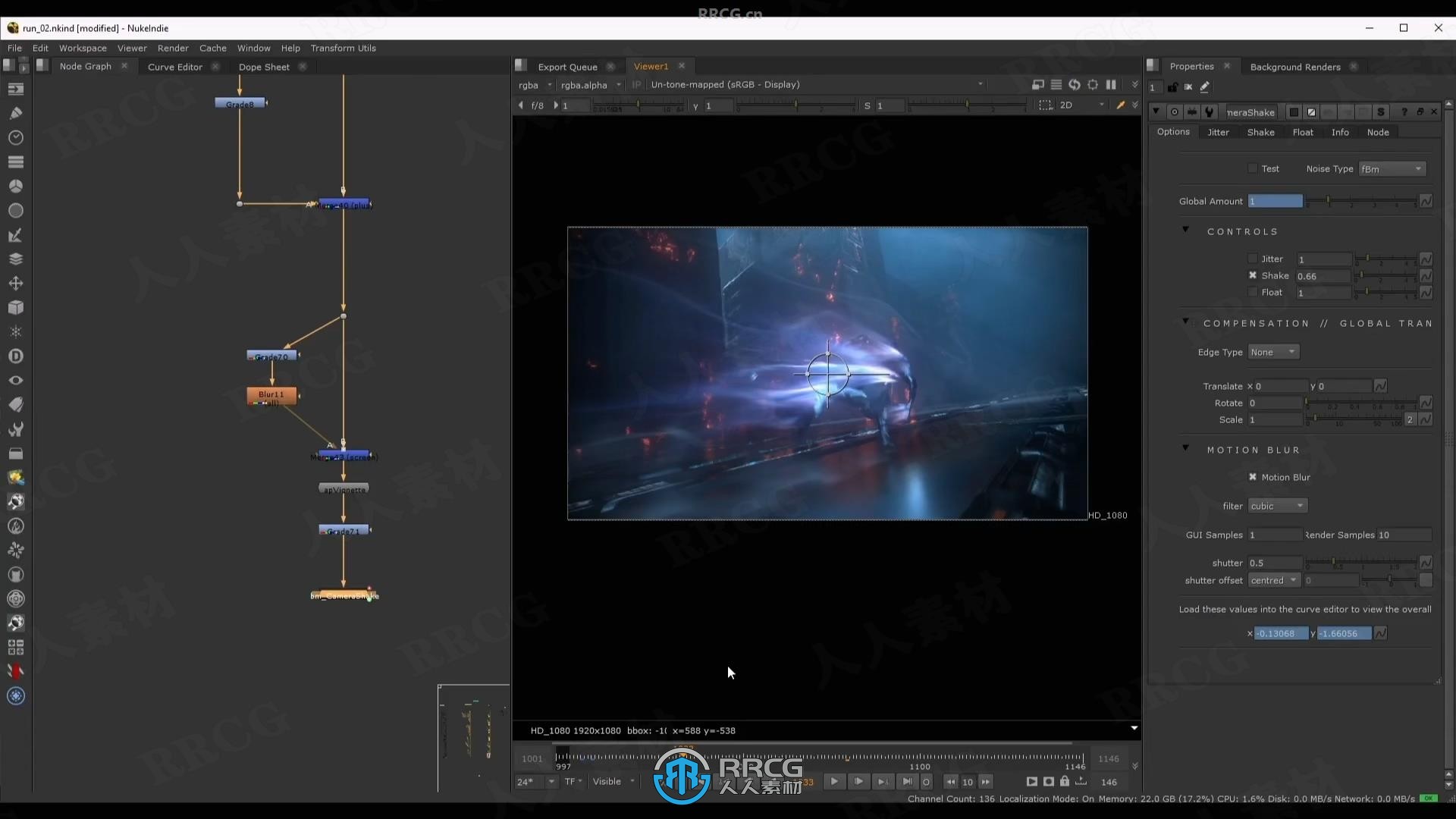Open the Transform Utils menu

point(343,48)
